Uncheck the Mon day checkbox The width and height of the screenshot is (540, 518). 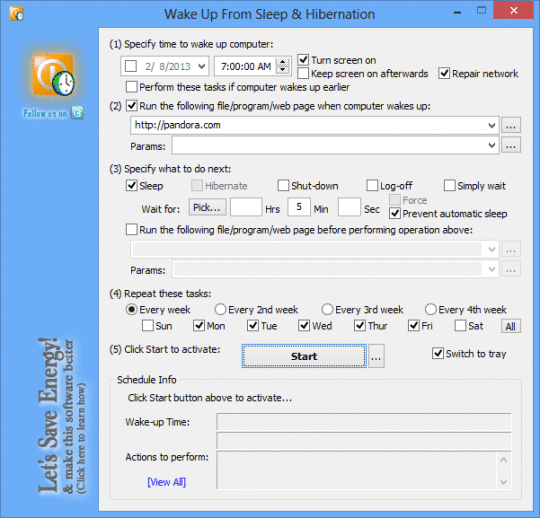pyautogui.click(x=199, y=325)
